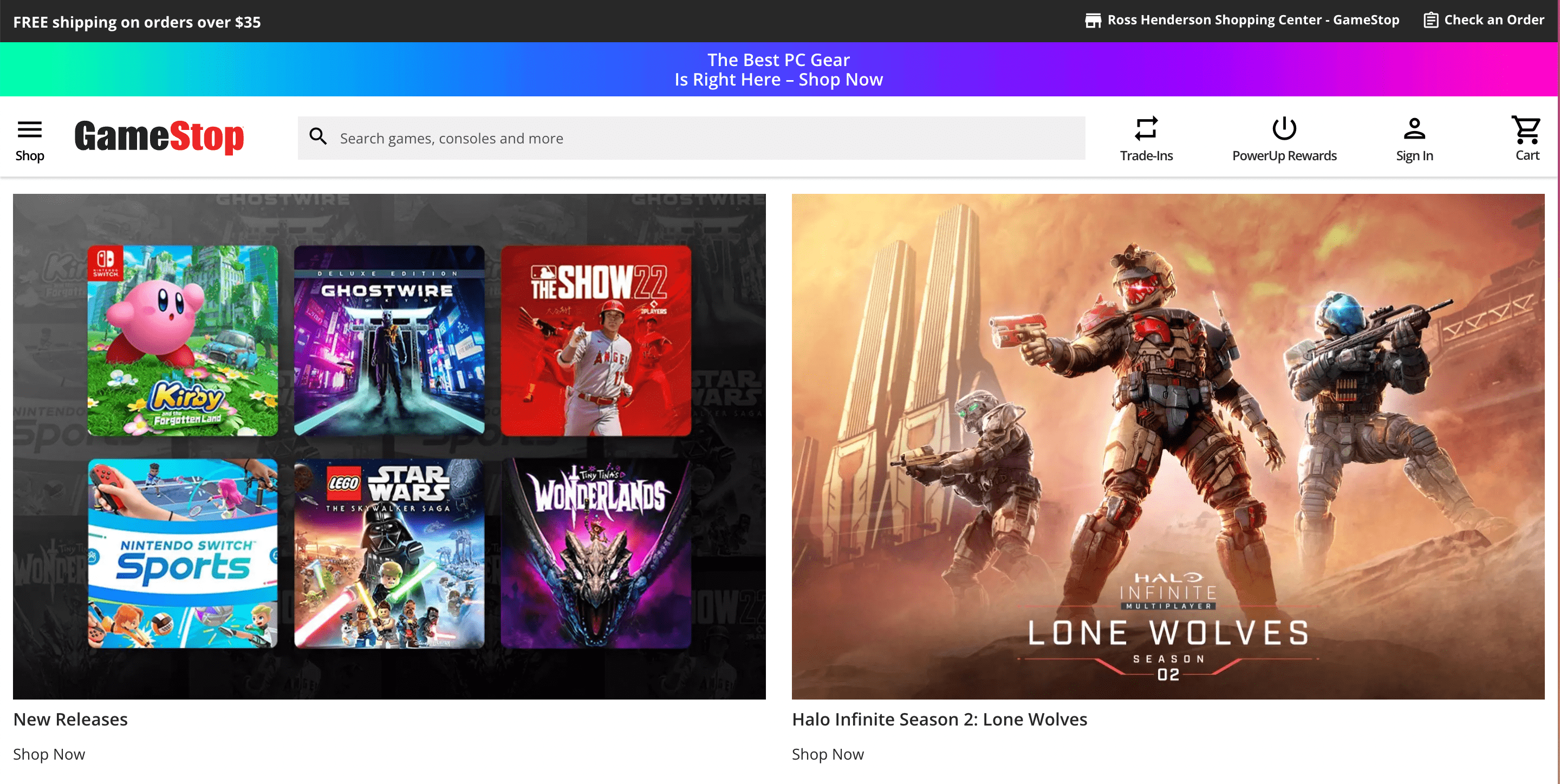Select the Kirby Forgotten Land cover
Screen dimensions: 1560x784
coord(183,340)
